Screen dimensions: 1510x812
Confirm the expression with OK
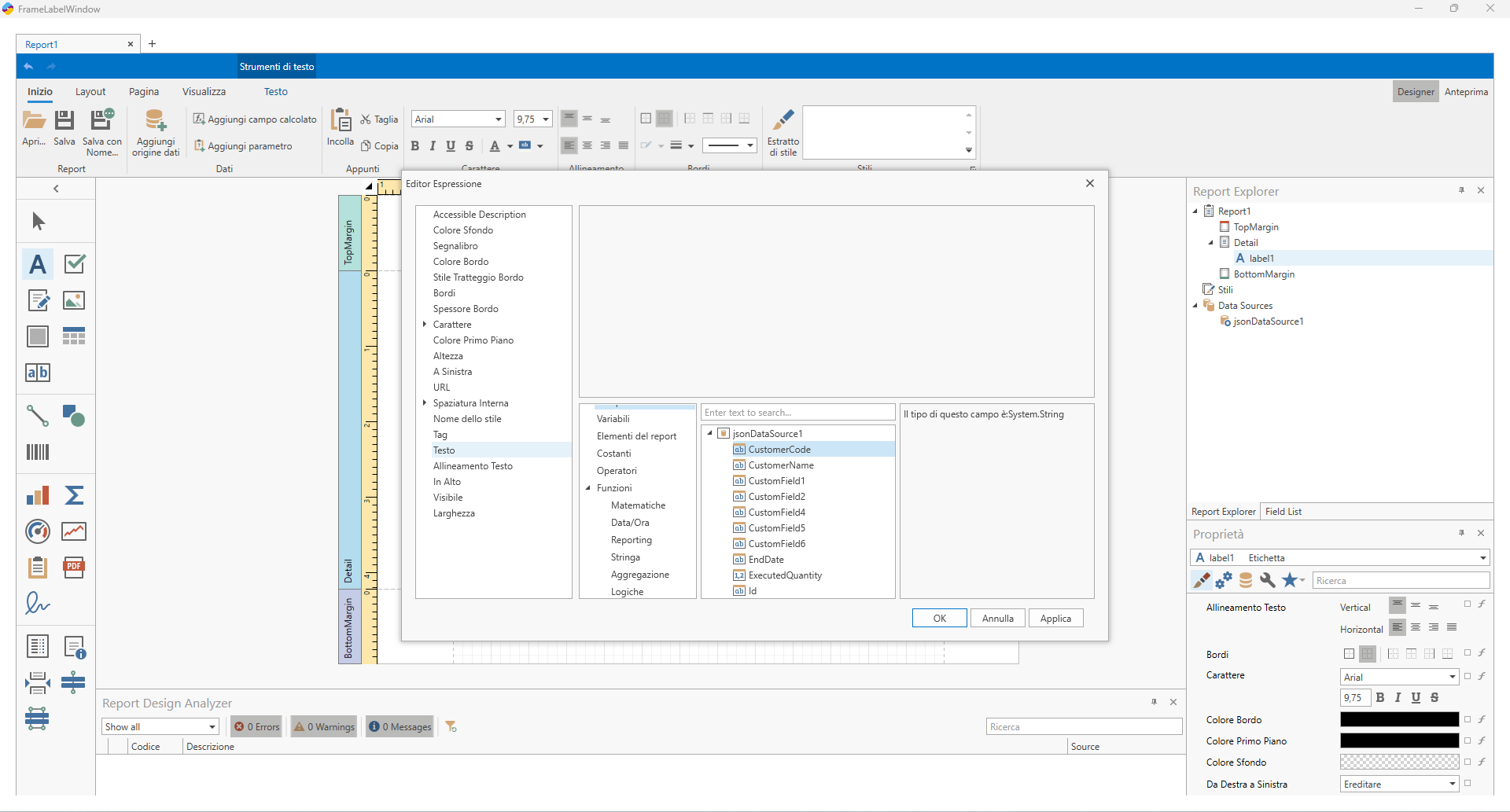click(940, 619)
